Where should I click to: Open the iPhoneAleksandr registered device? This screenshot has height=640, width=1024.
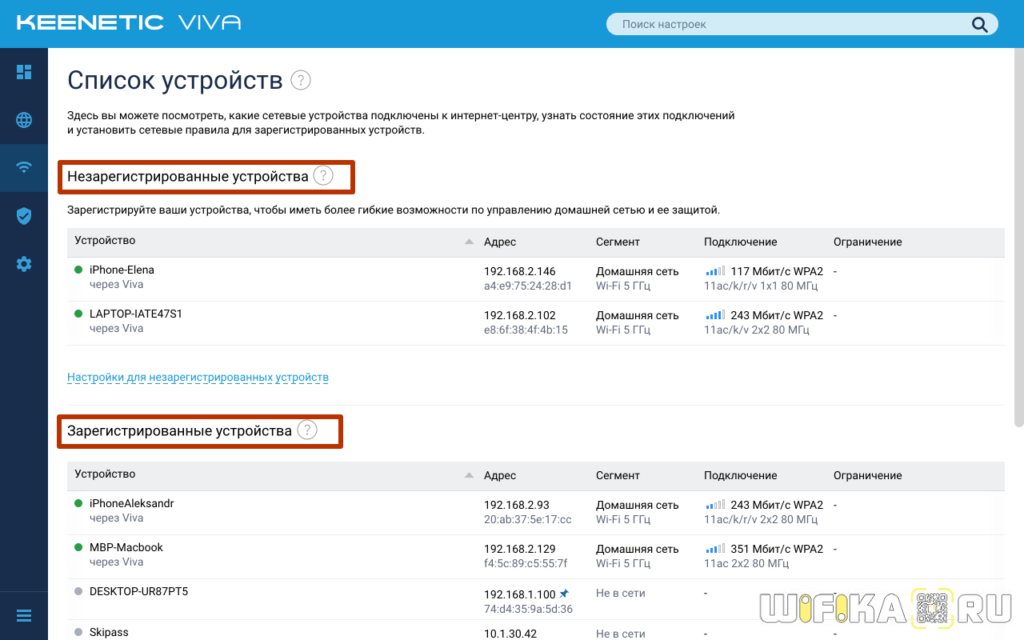pyautogui.click(x=131, y=504)
